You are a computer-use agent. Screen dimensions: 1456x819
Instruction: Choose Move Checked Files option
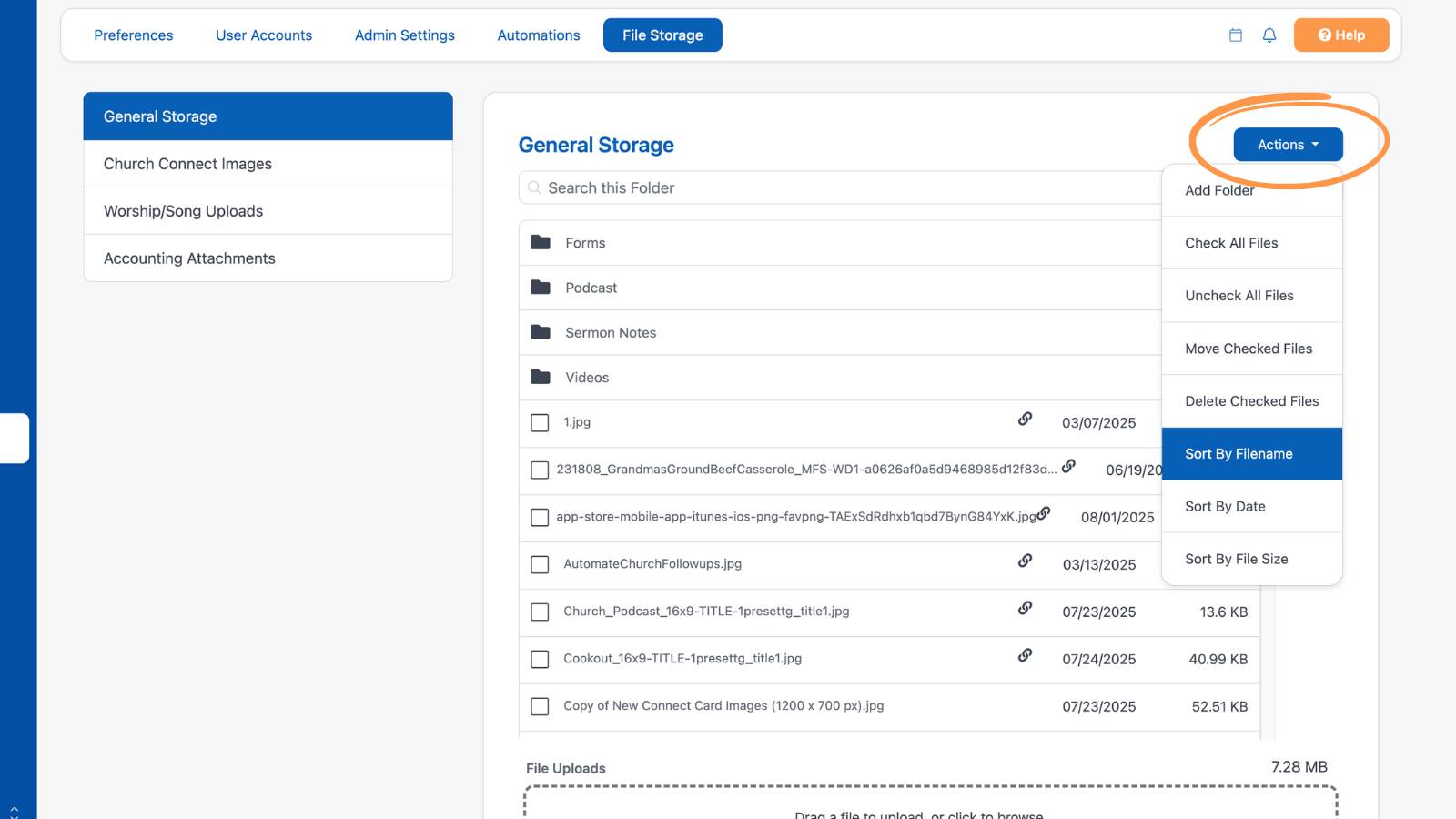tap(1252, 349)
